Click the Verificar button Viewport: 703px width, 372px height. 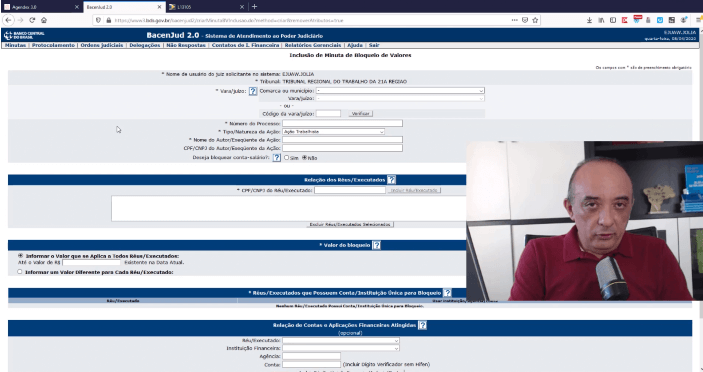click(x=360, y=114)
